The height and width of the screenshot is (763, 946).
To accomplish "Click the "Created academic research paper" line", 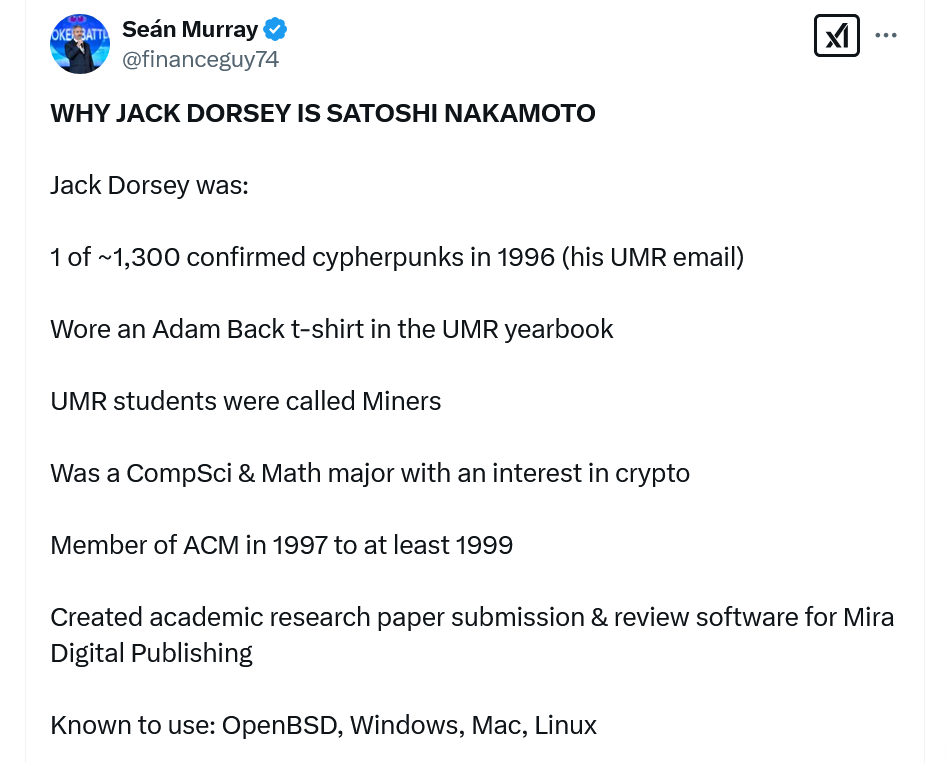I will coord(471,617).
